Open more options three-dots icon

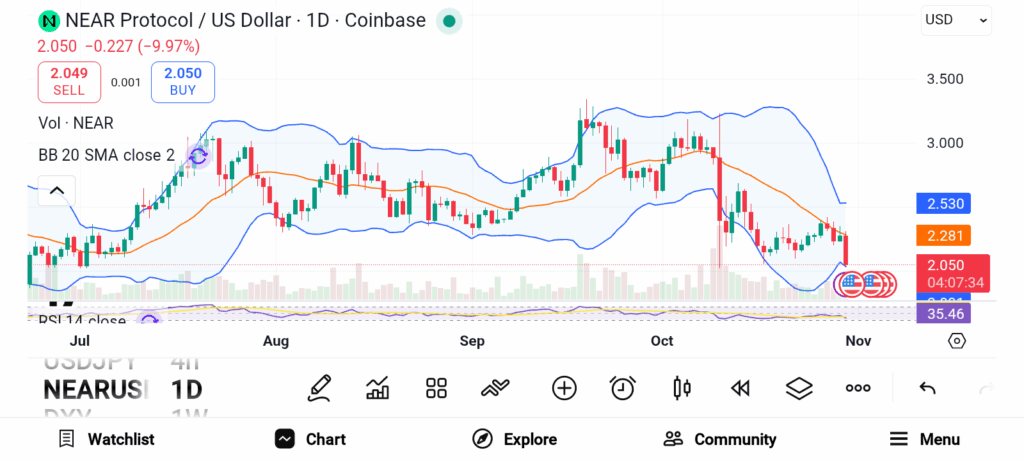tap(858, 388)
